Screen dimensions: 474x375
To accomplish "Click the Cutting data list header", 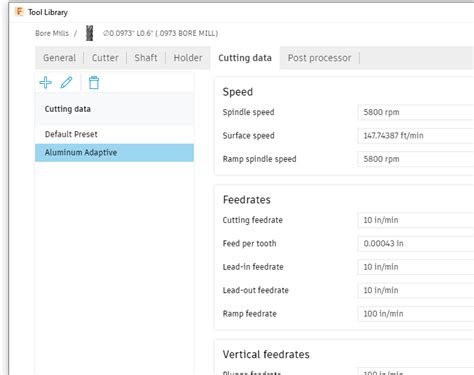I will tap(114, 109).
